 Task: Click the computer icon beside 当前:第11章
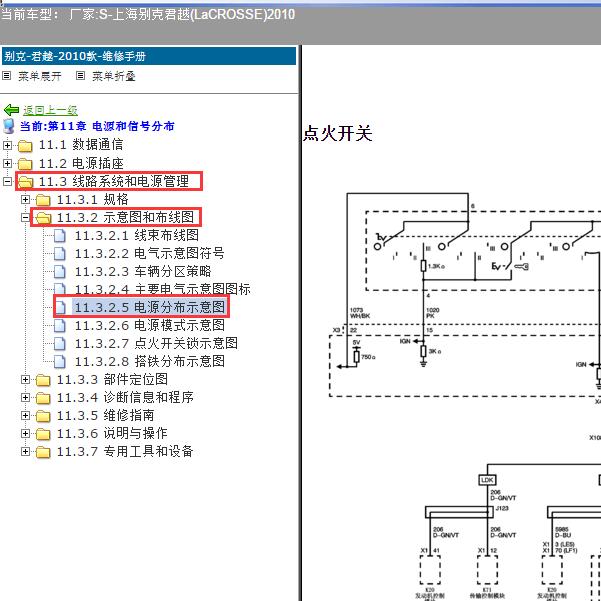click(9, 126)
